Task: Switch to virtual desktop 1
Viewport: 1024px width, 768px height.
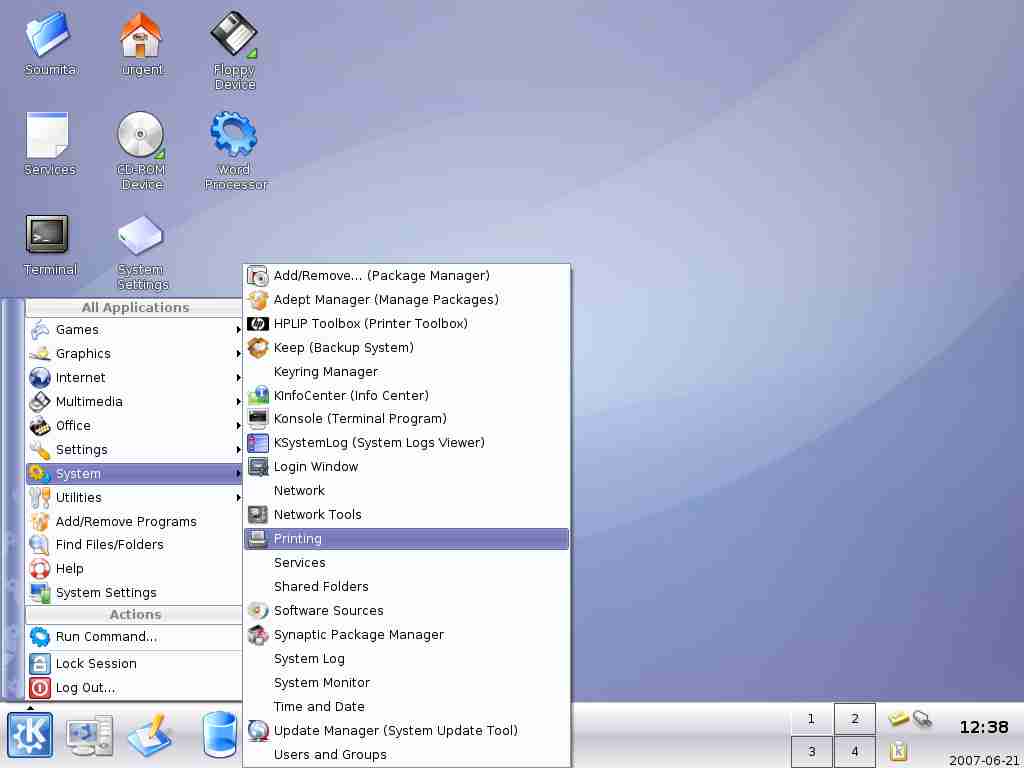Action: (x=811, y=719)
